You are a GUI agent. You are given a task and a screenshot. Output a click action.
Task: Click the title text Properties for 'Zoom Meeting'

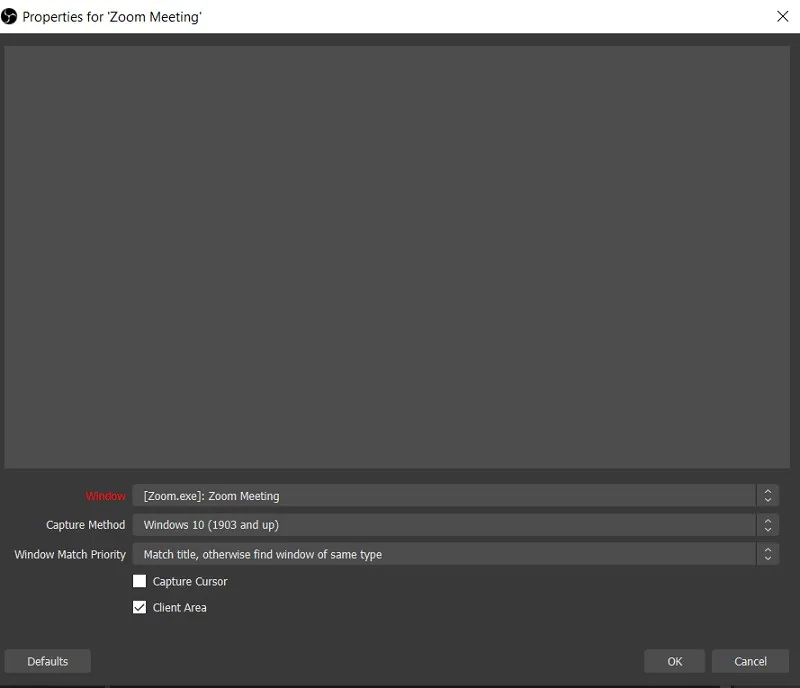coord(112,17)
